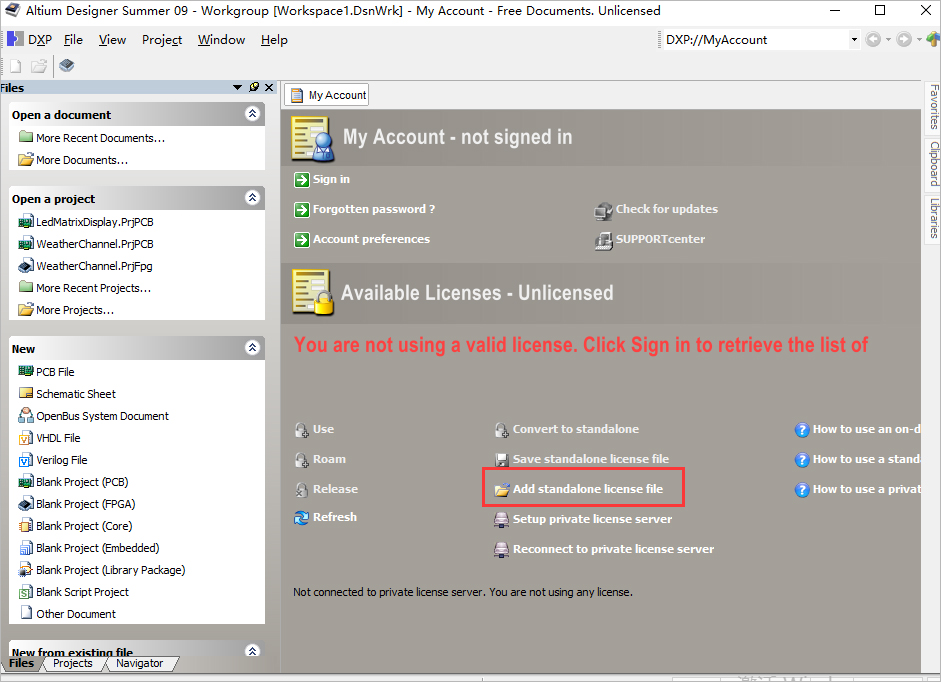The height and width of the screenshot is (682, 941).
Task: Click the Sign in link
Action: (331, 179)
